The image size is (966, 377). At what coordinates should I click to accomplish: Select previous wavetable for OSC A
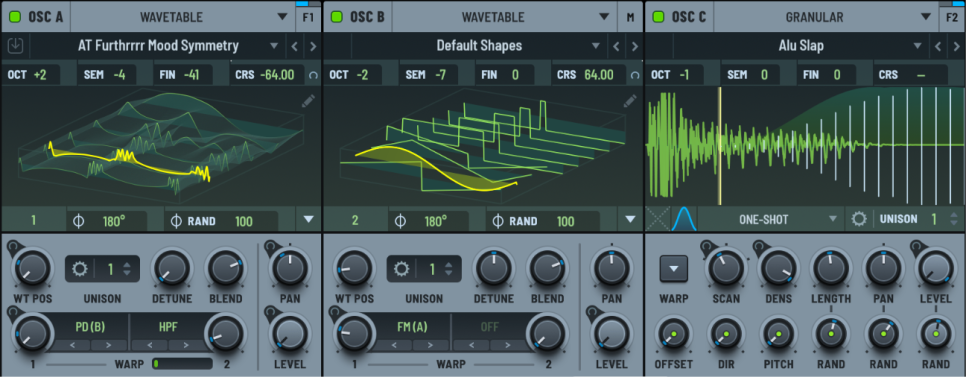click(x=294, y=46)
